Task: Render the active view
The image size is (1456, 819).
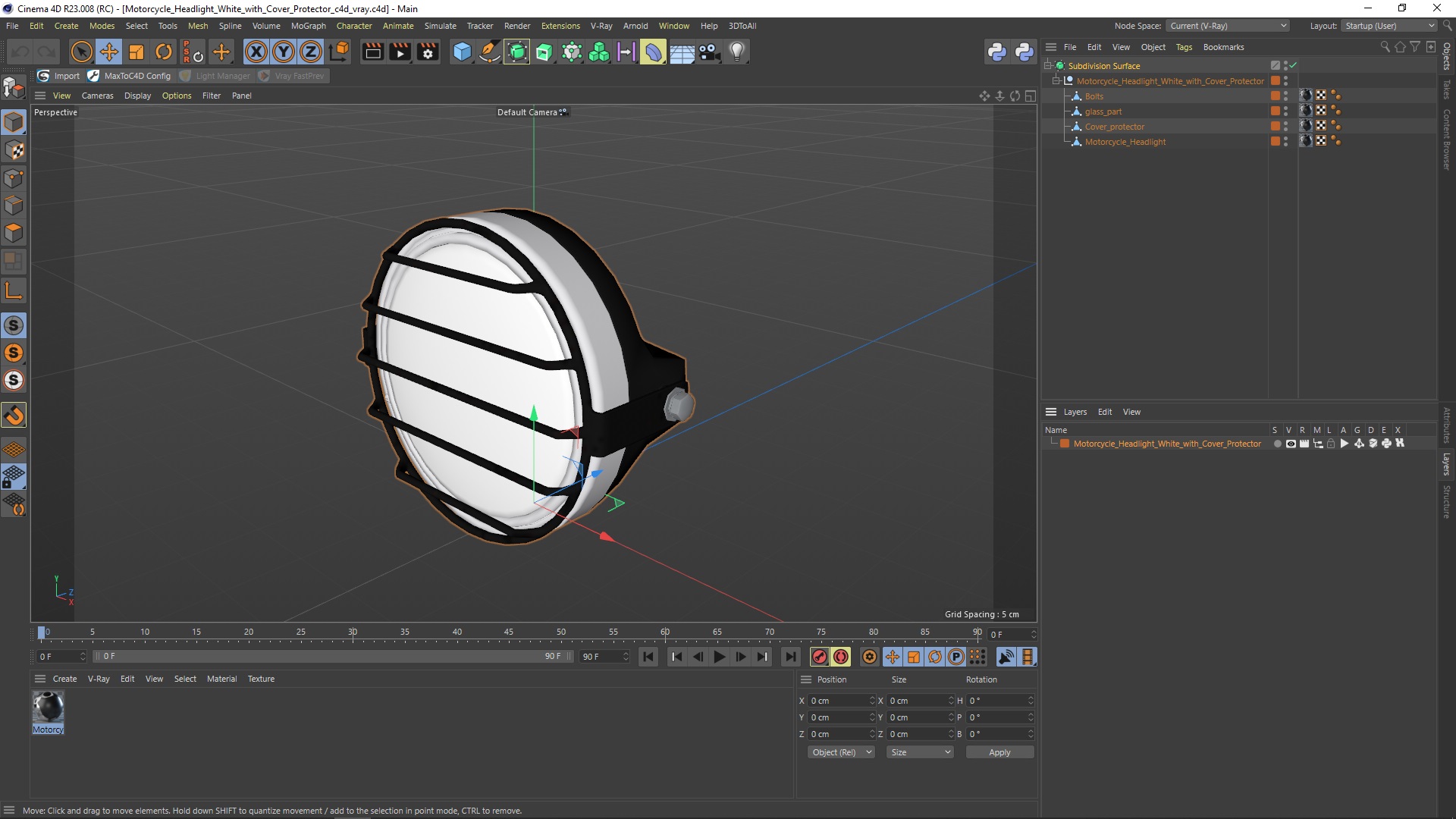Action: [372, 52]
